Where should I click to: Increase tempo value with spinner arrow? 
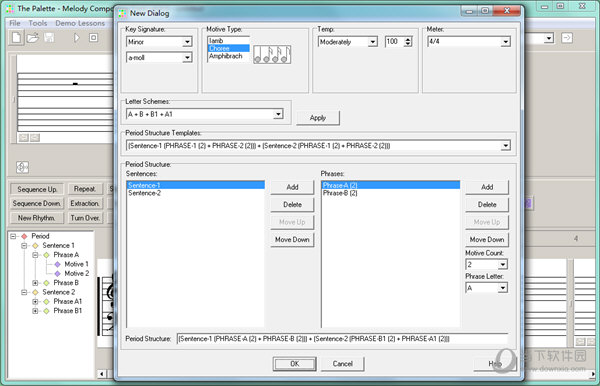408,39
